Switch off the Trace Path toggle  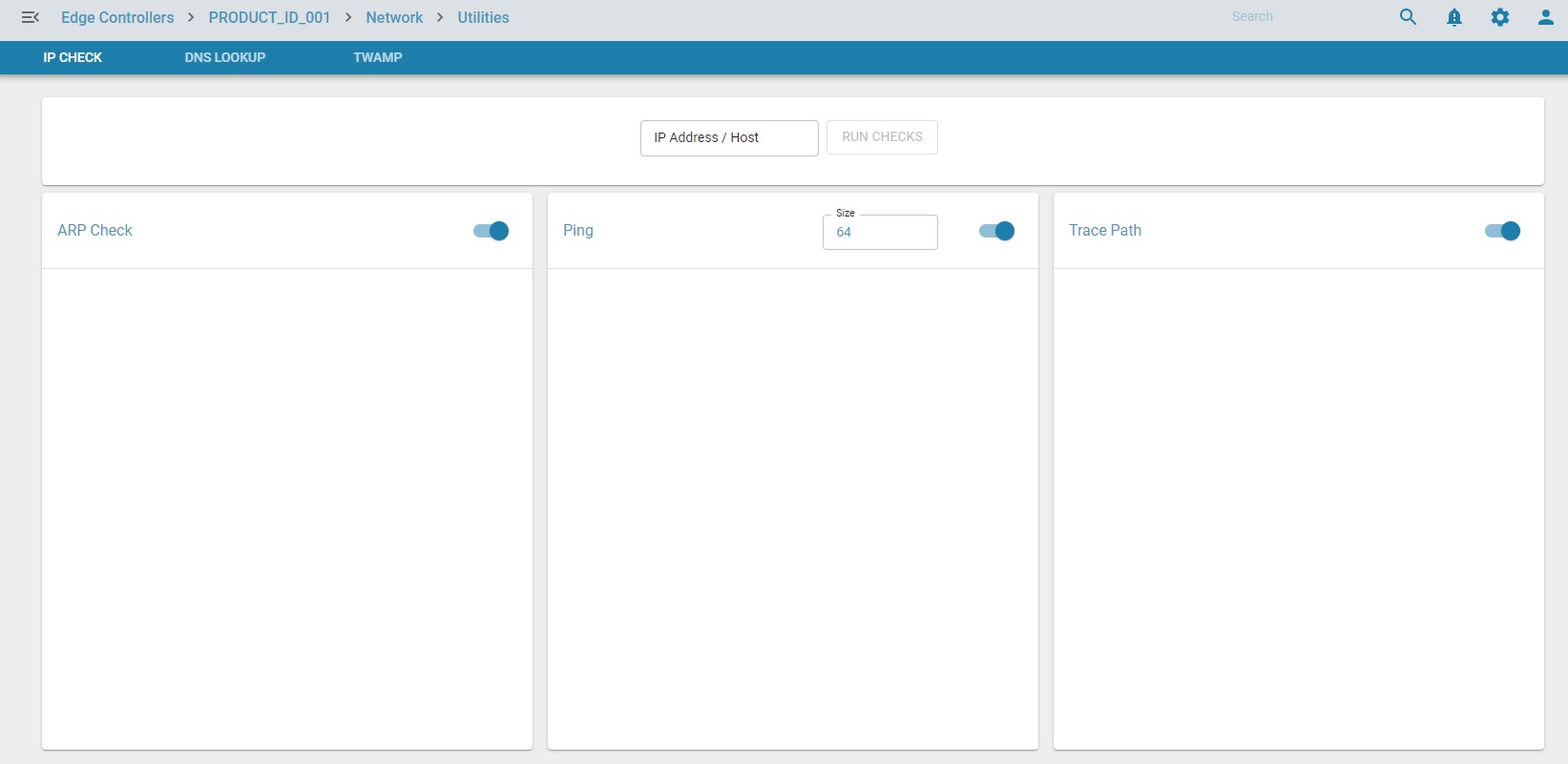[1502, 231]
